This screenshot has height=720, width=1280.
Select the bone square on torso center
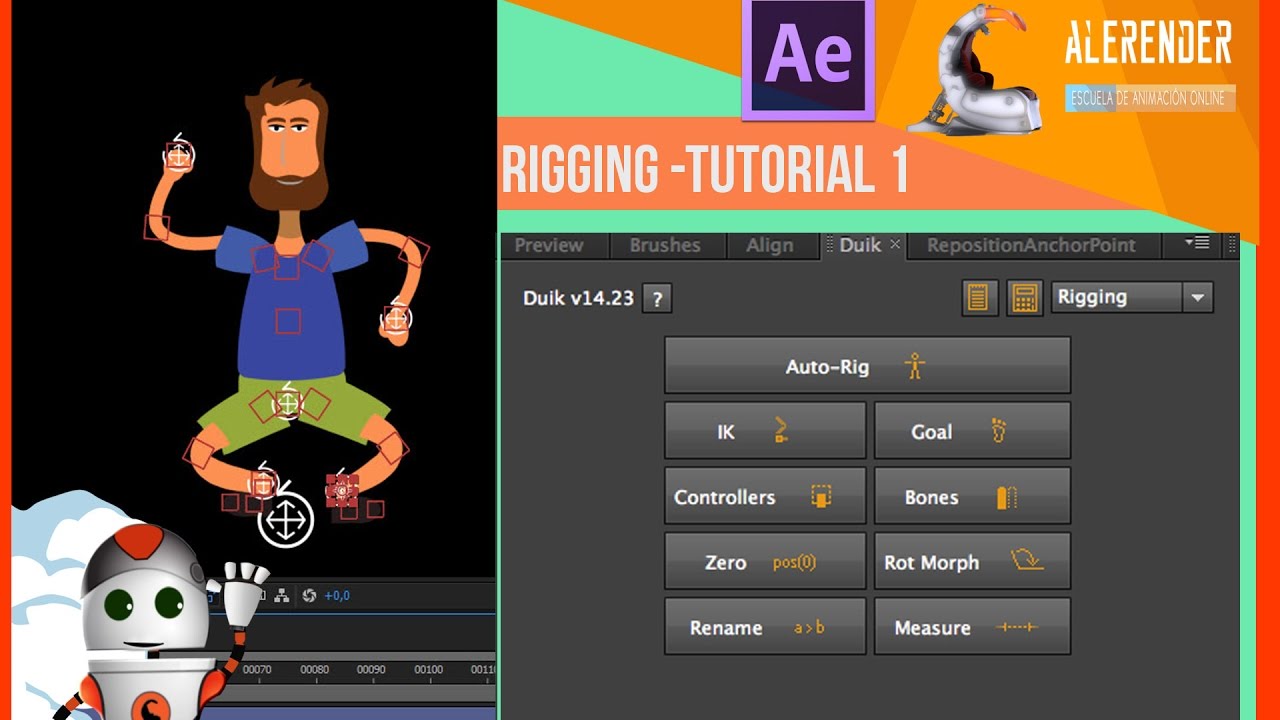(288, 321)
